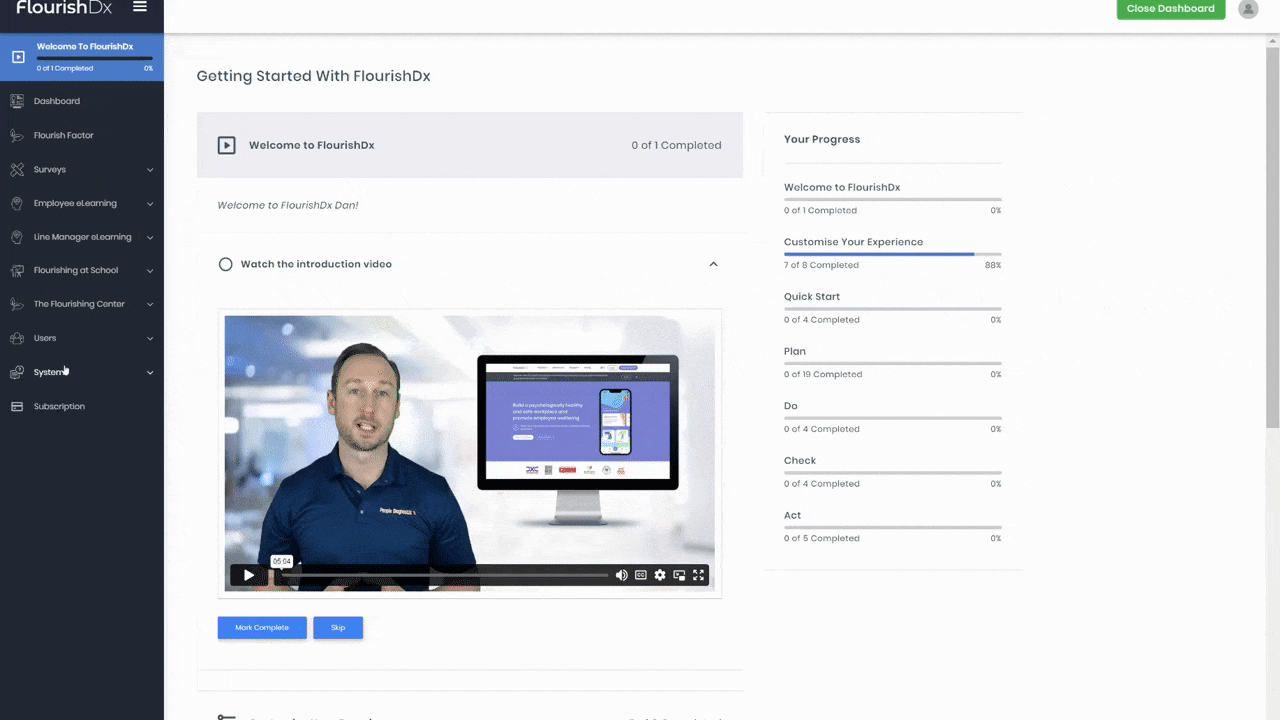Click the Flourishing Center sidebar icon
This screenshot has height=720, width=1280.
tap(17, 304)
